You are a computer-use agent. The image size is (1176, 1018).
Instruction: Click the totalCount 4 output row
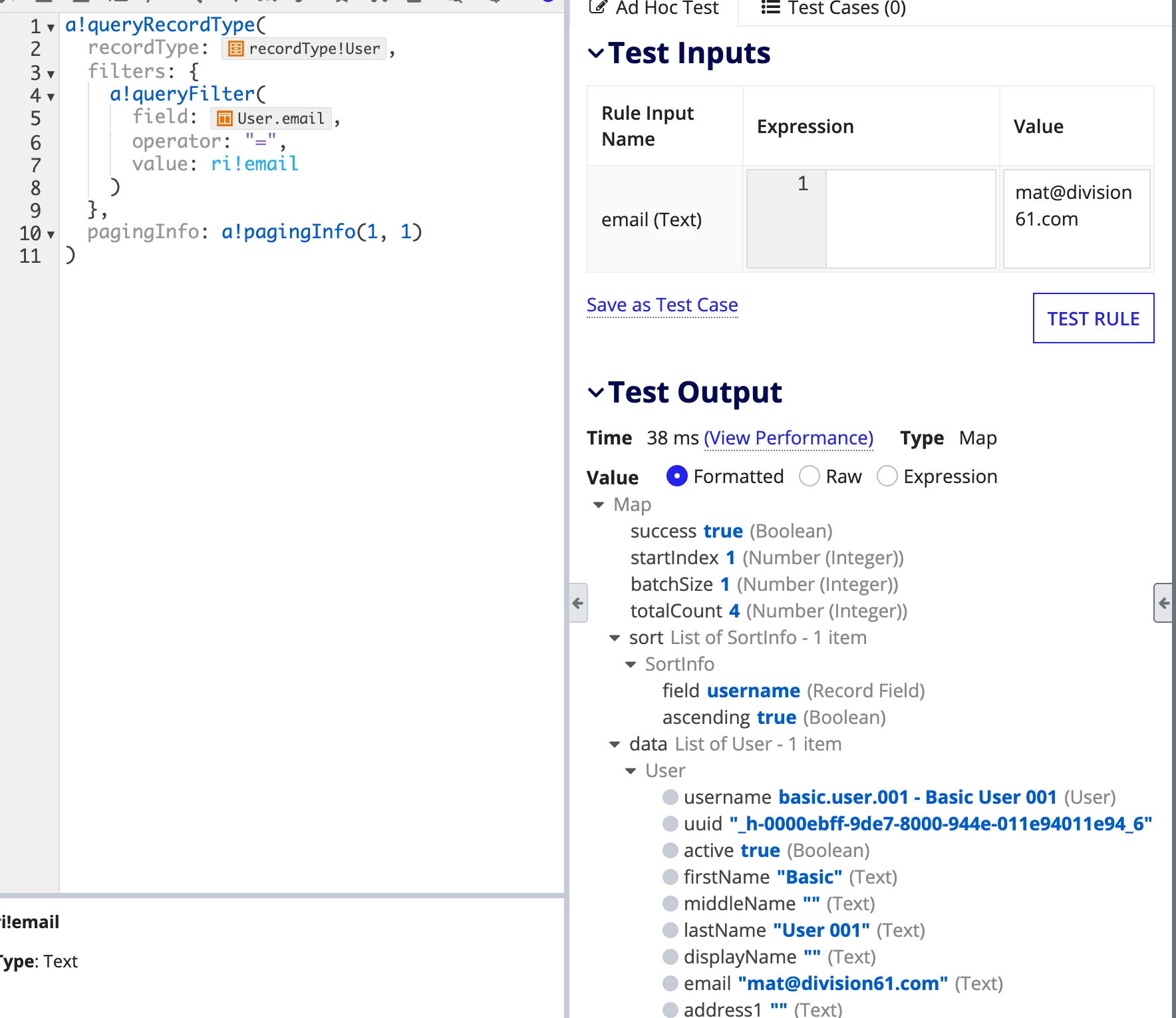point(769,611)
